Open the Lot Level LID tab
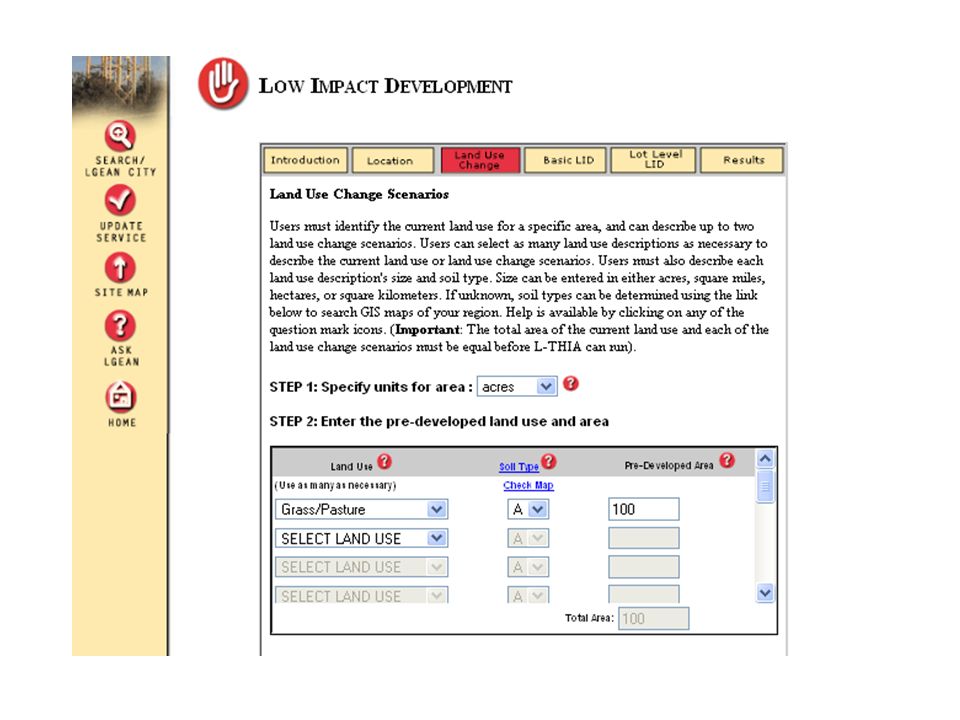 pyautogui.click(x=653, y=160)
